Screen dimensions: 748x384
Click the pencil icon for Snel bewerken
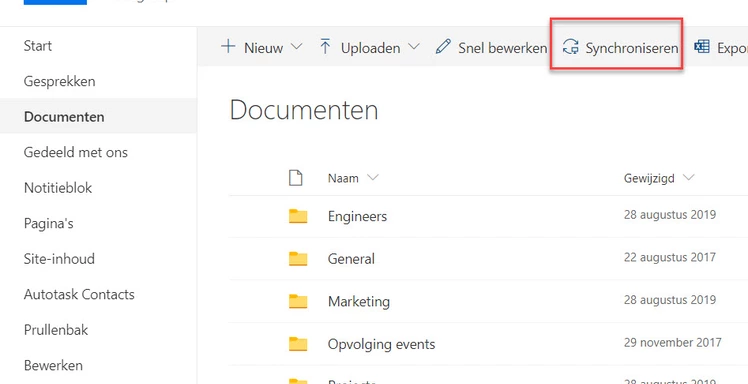tap(443, 47)
